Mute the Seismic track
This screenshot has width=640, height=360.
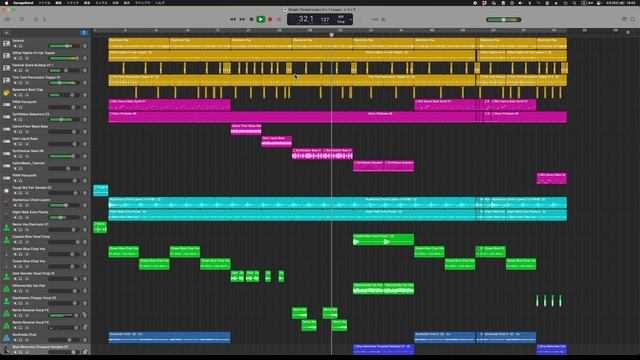tap(15, 46)
